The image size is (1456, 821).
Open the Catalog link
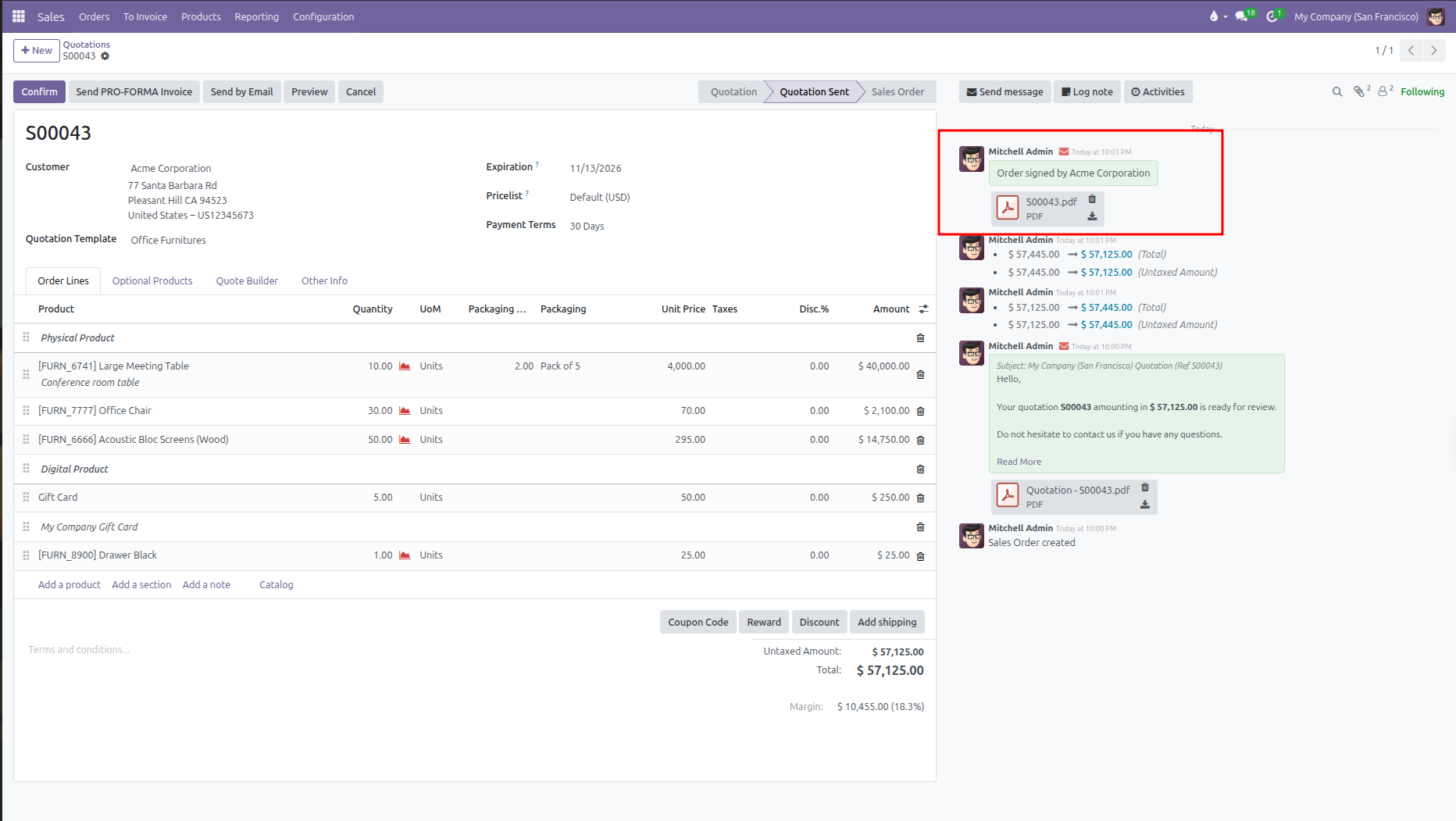coord(277,585)
